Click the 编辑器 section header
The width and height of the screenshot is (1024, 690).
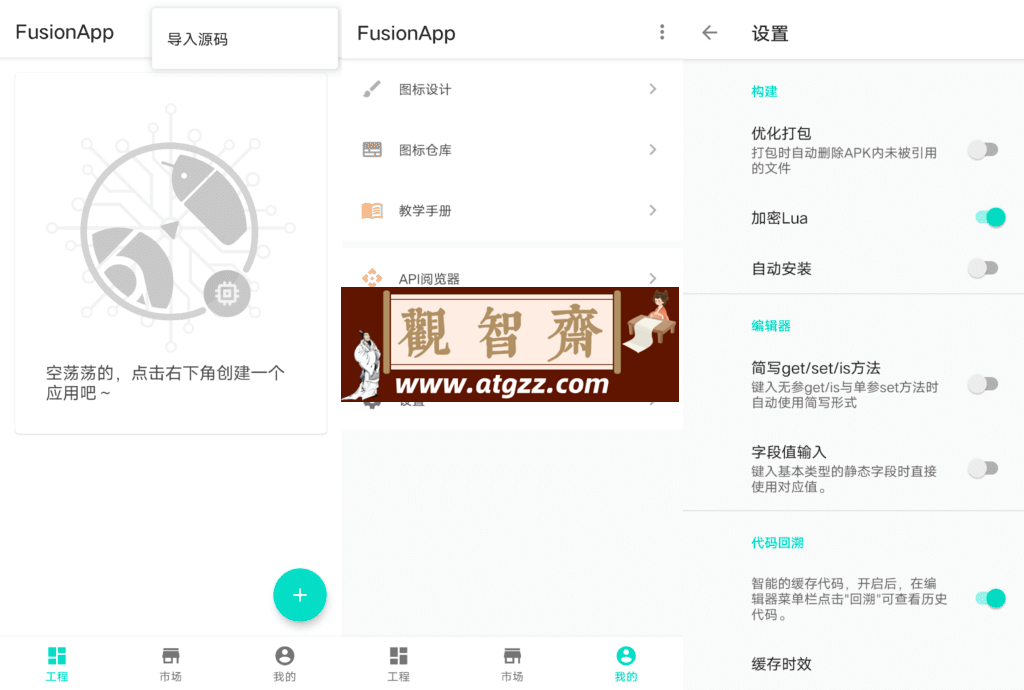(x=771, y=326)
